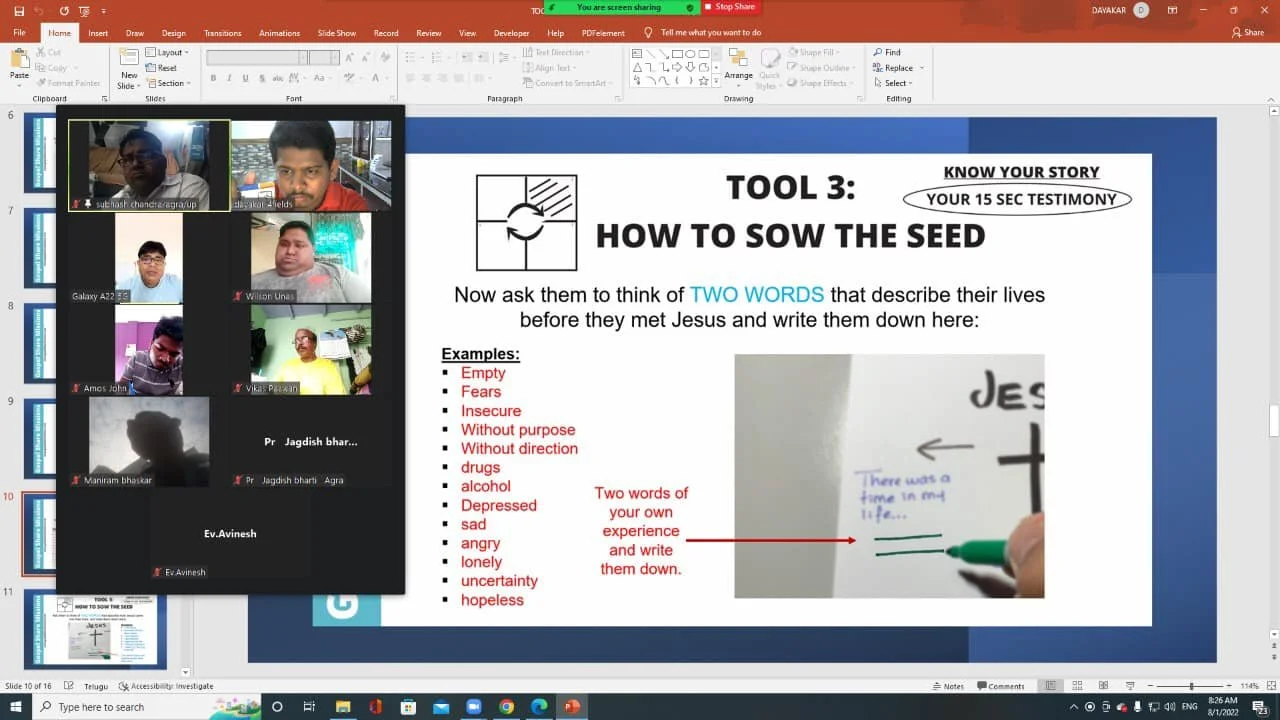The height and width of the screenshot is (720, 1280).
Task: Expand the Section dropdown
Action: pos(167,83)
